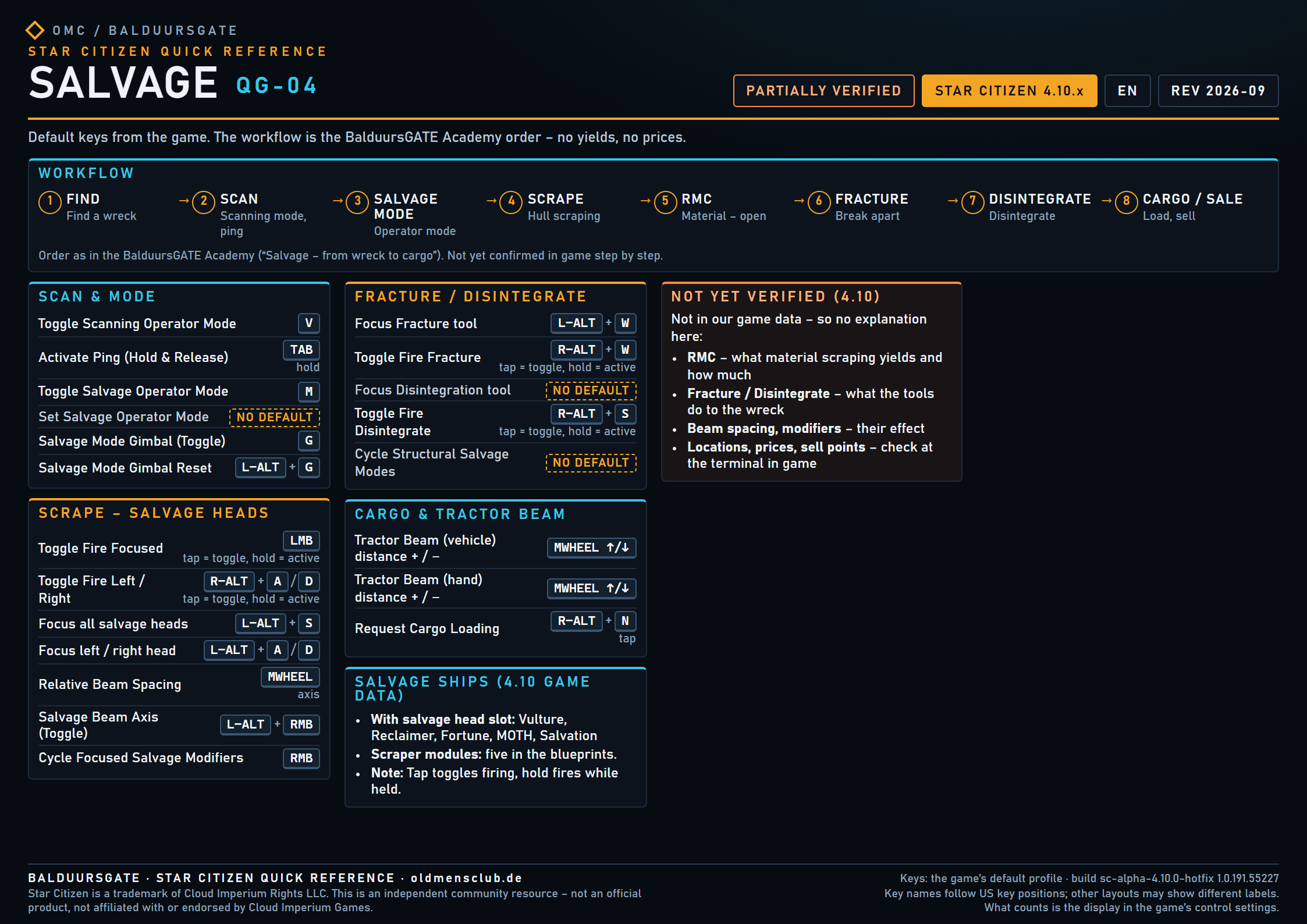The width and height of the screenshot is (1307, 924).
Task: Click the CARGO & TRACTOR BEAM heading
Action: coord(460,514)
